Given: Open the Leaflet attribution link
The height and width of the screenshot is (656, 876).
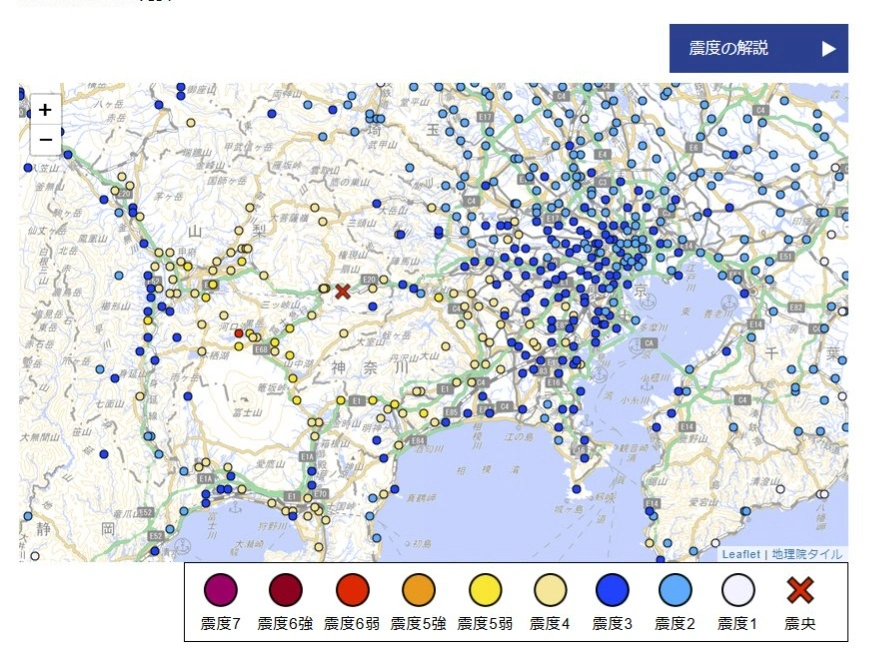Looking at the screenshot, I should point(741,554).
